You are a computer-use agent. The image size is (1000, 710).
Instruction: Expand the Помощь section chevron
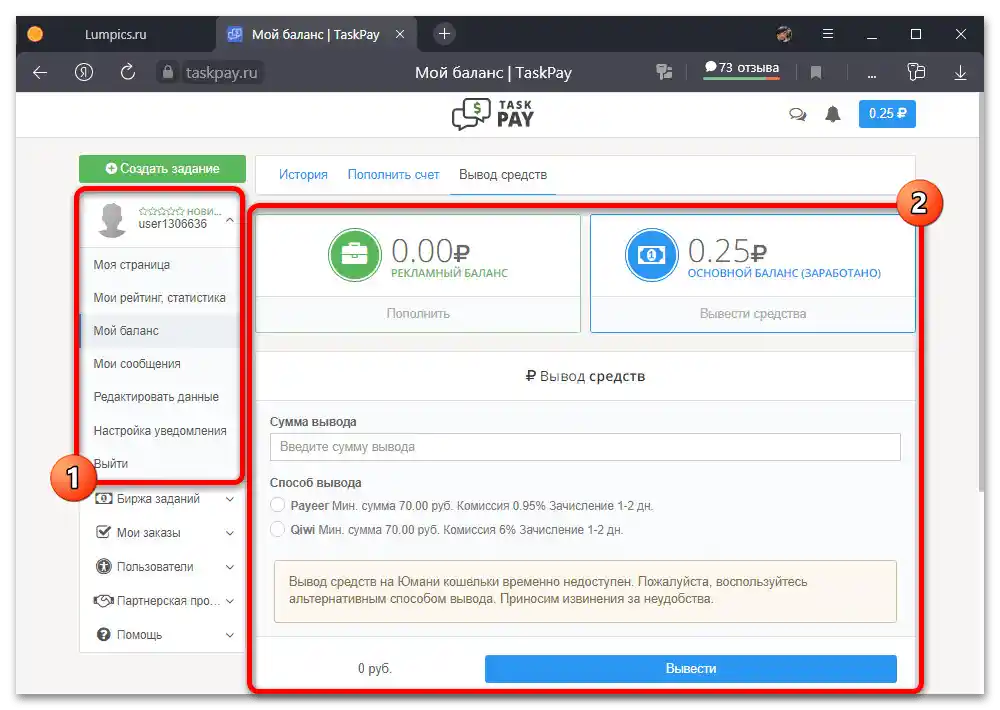tap(230, 635)
